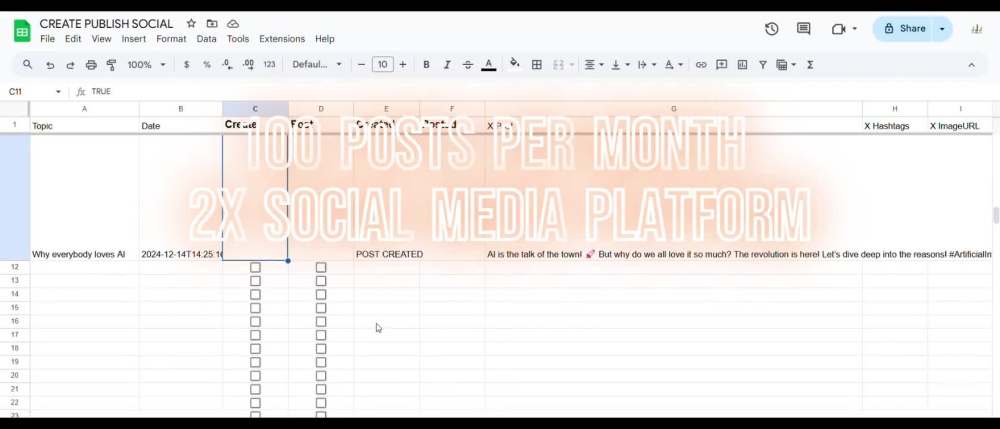1000x429 pixels.
Task: Move document using folder icon
Action: tap(212, 24)
